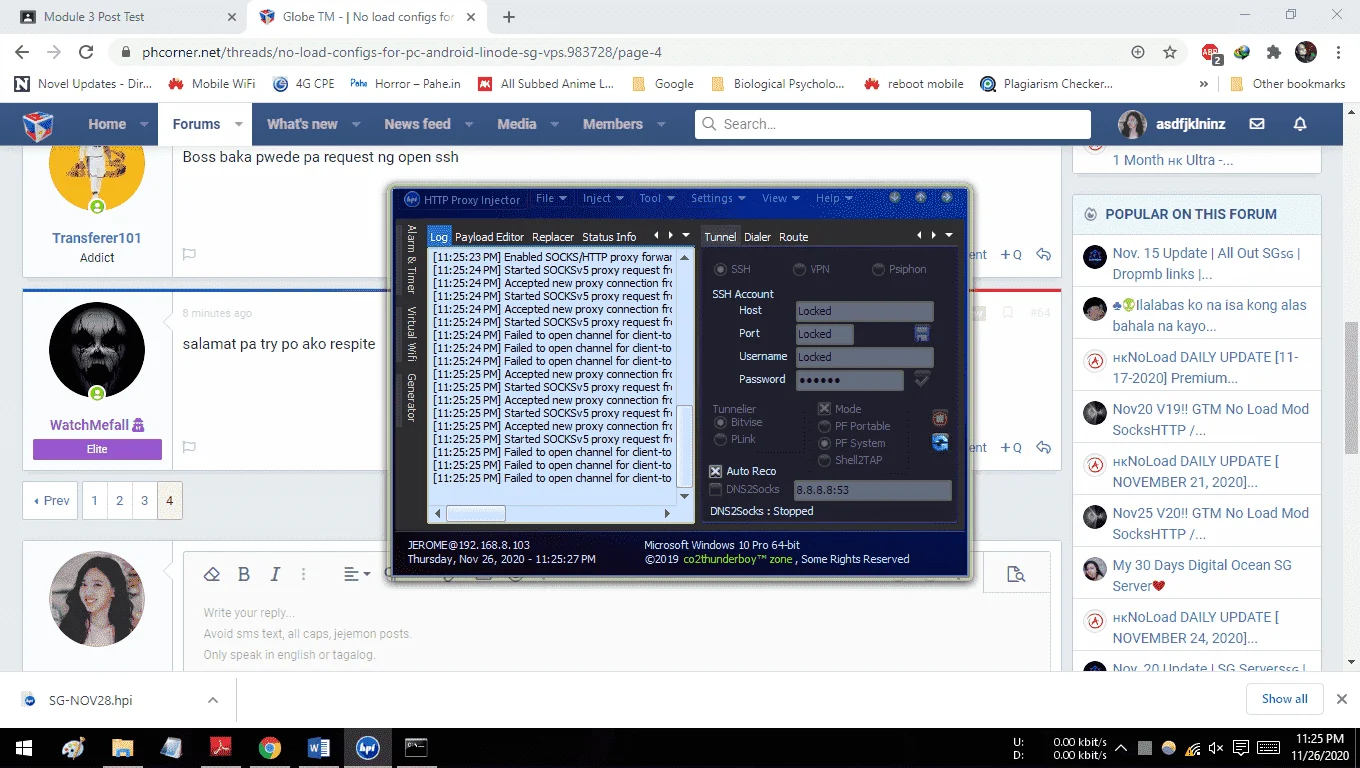Click the SSH Account Host field
Image resolution: width=1360 pixels, height=768 pixels.
point(864,311)
